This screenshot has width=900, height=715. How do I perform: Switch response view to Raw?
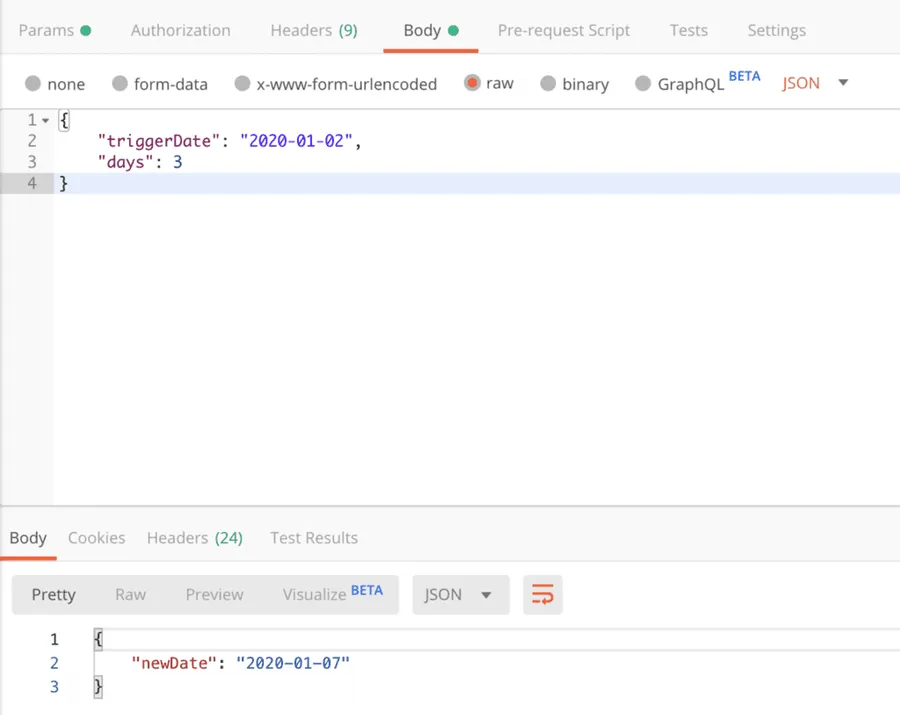coord(130,595)
